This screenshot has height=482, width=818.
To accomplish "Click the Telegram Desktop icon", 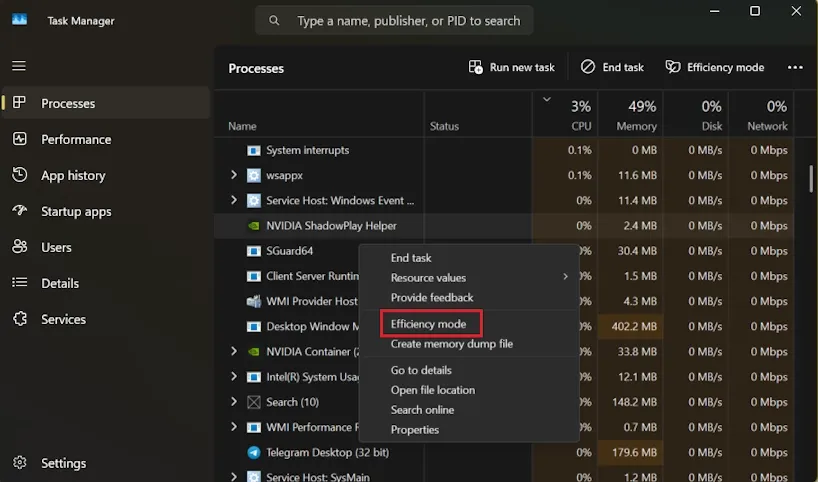I will coord(254,452).
